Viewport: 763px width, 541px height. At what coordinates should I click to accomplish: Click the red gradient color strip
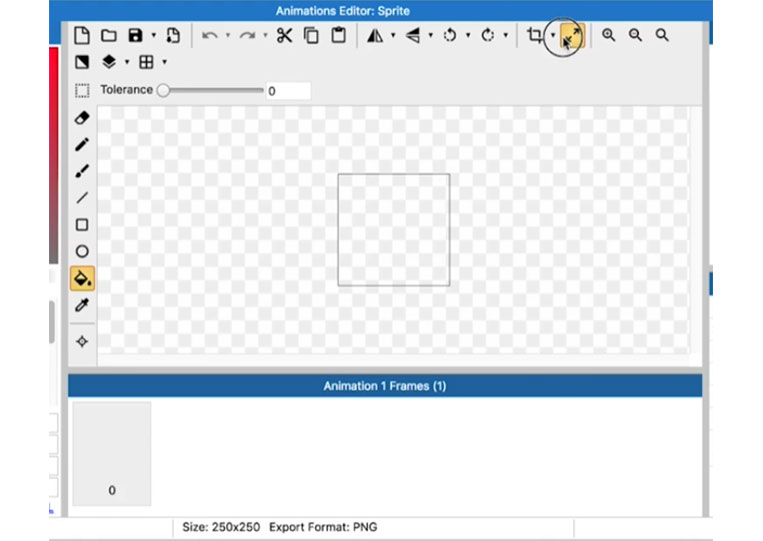click(54, 156)
